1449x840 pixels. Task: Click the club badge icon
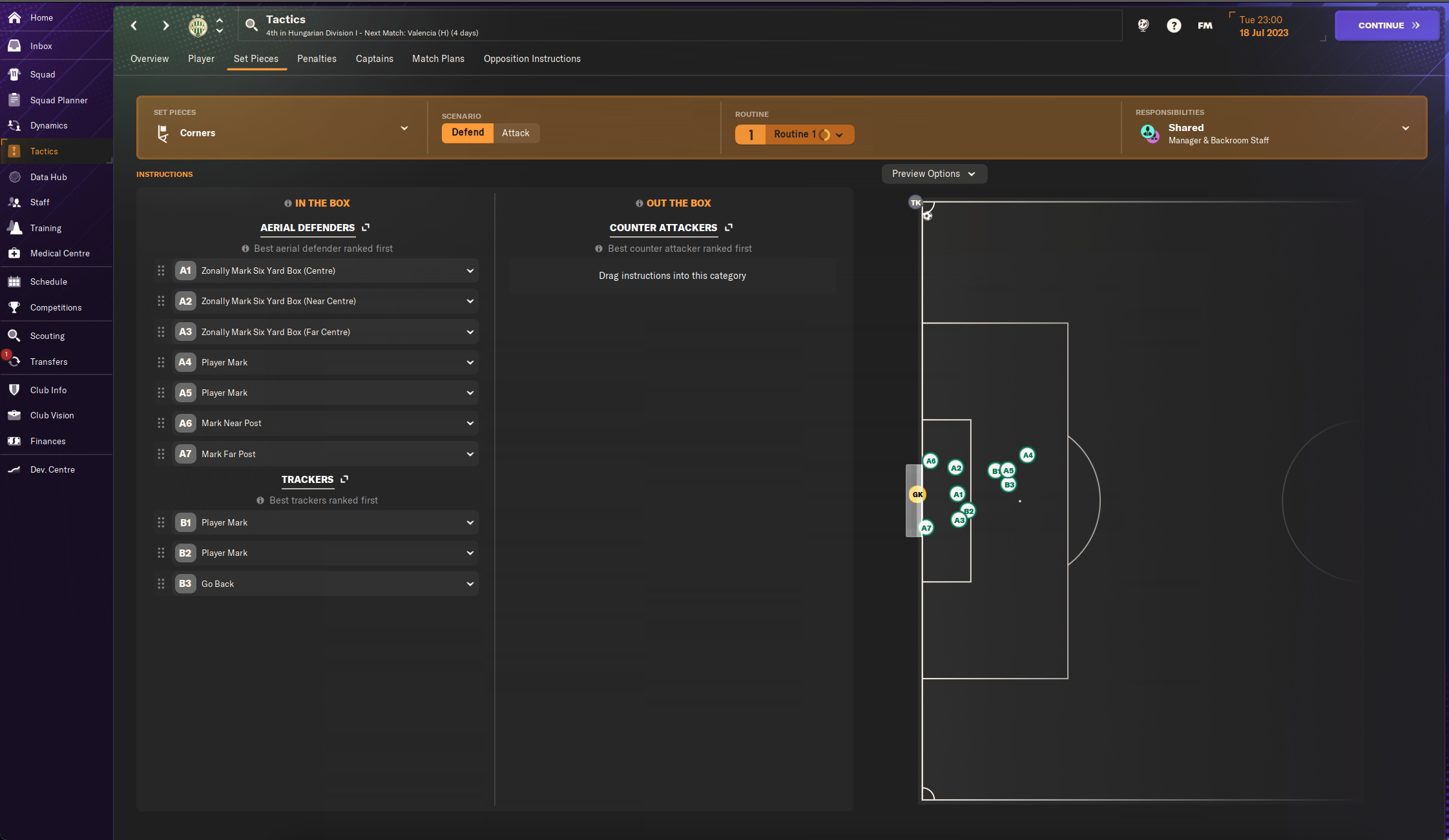coord(198,26)
